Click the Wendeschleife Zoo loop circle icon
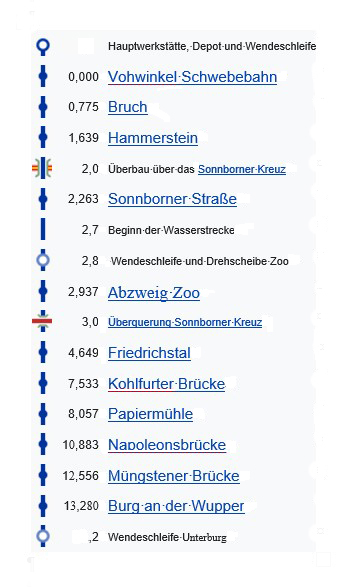 tap(43, 260)
